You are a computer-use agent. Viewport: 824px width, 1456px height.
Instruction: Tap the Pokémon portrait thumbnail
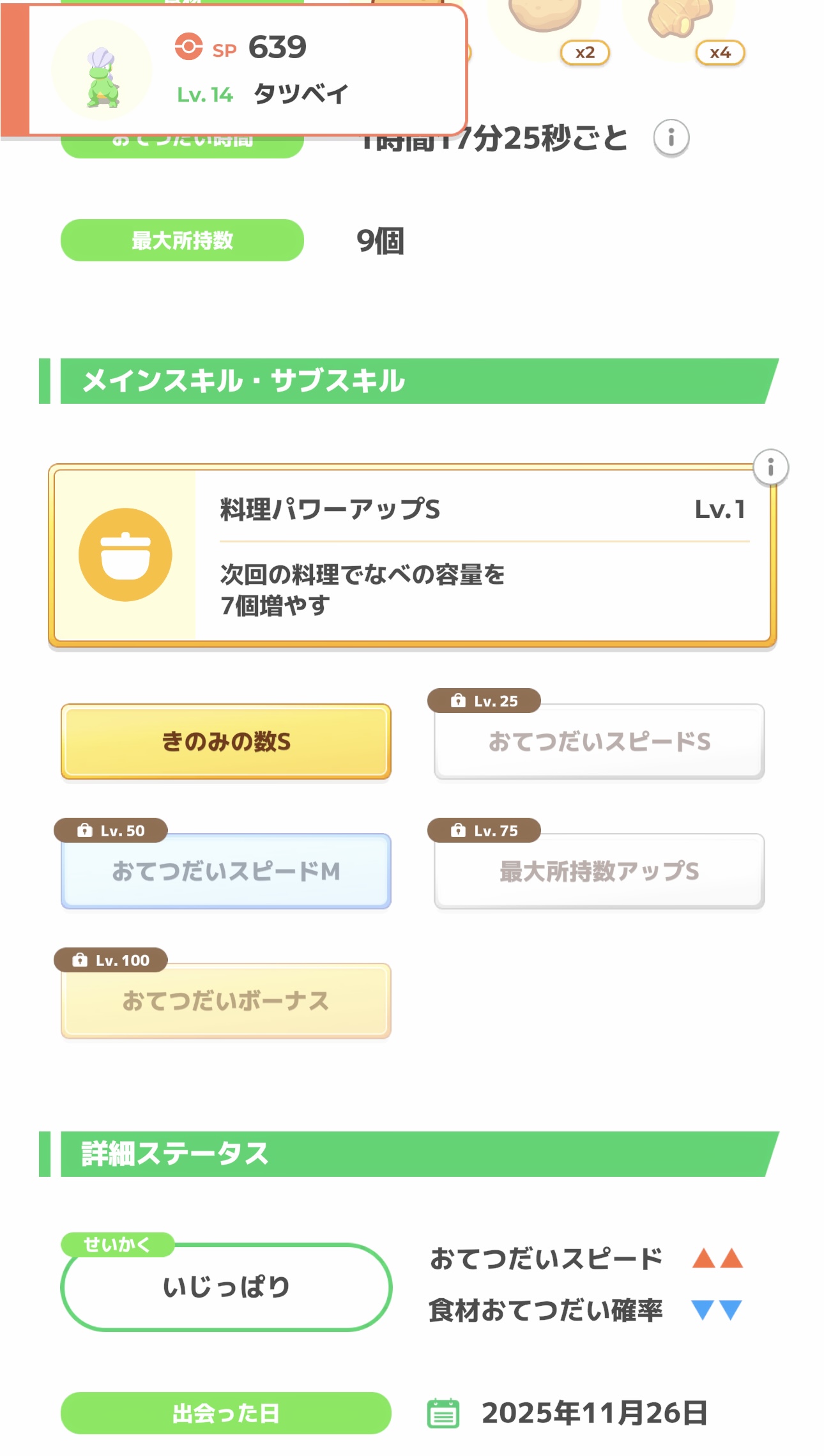point(102,71)
